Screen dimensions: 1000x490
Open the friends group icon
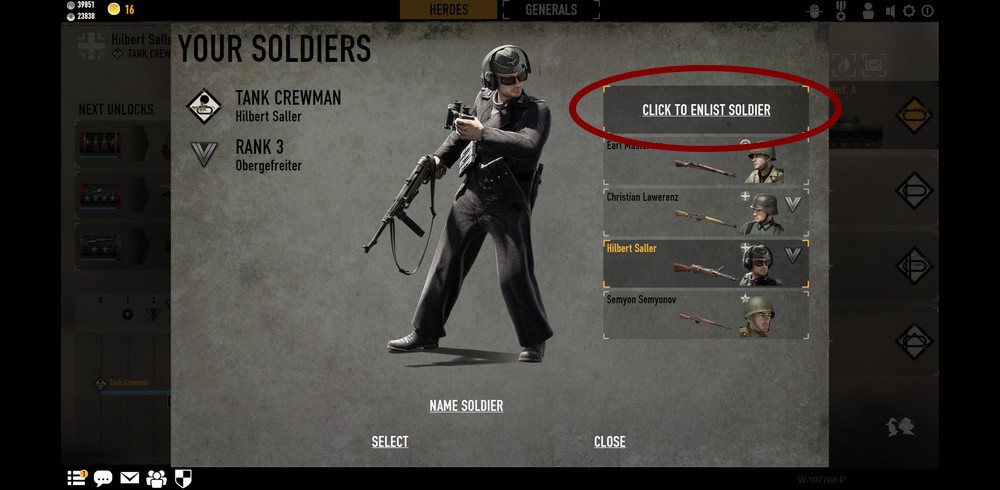(x=156, y=478)
